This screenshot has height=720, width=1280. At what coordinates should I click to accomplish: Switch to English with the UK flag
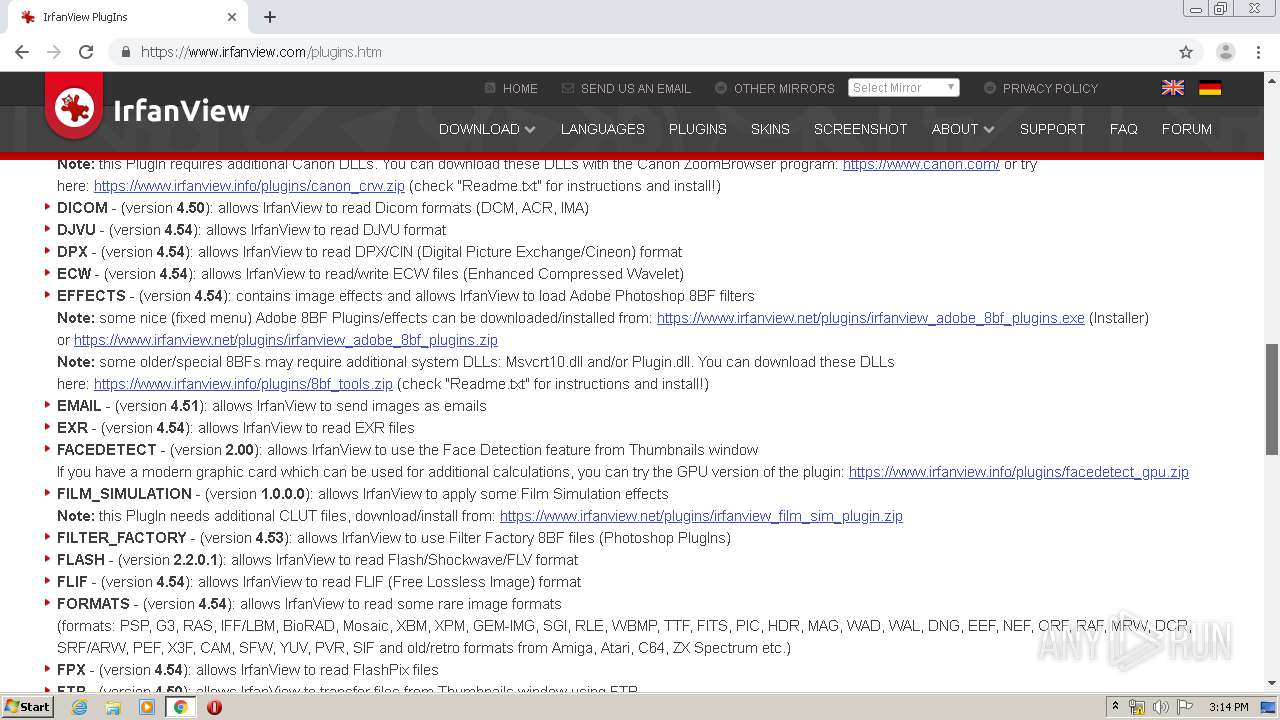[1173, 88]
